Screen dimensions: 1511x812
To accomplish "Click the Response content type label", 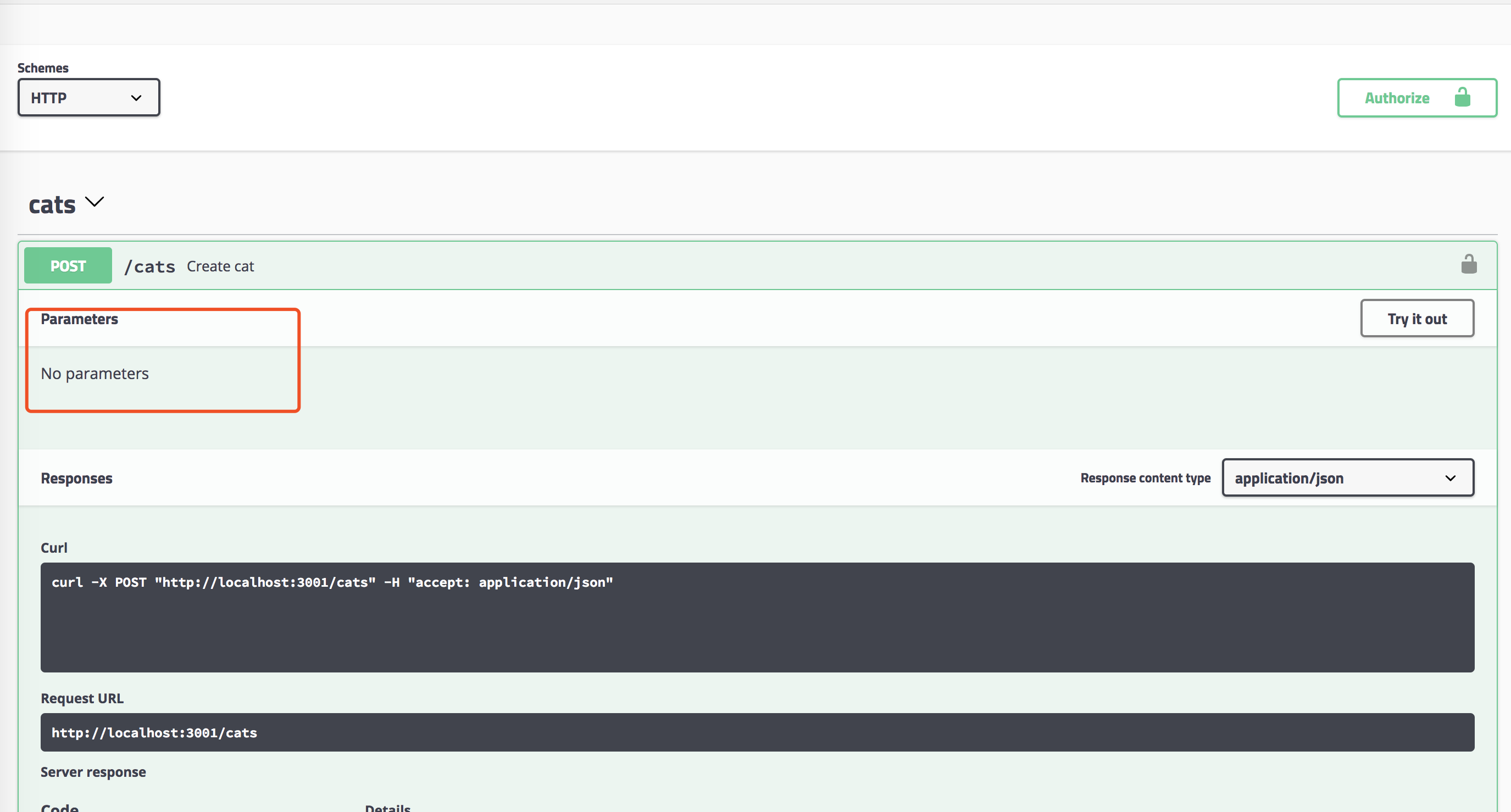I will (x=1145, y=478).
